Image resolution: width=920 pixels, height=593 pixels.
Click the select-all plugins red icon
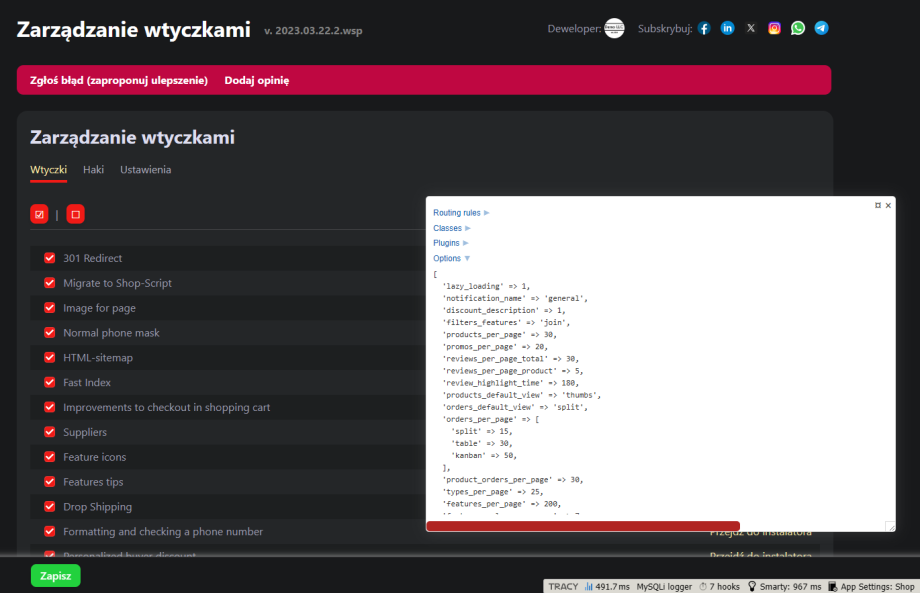(39, 214)
